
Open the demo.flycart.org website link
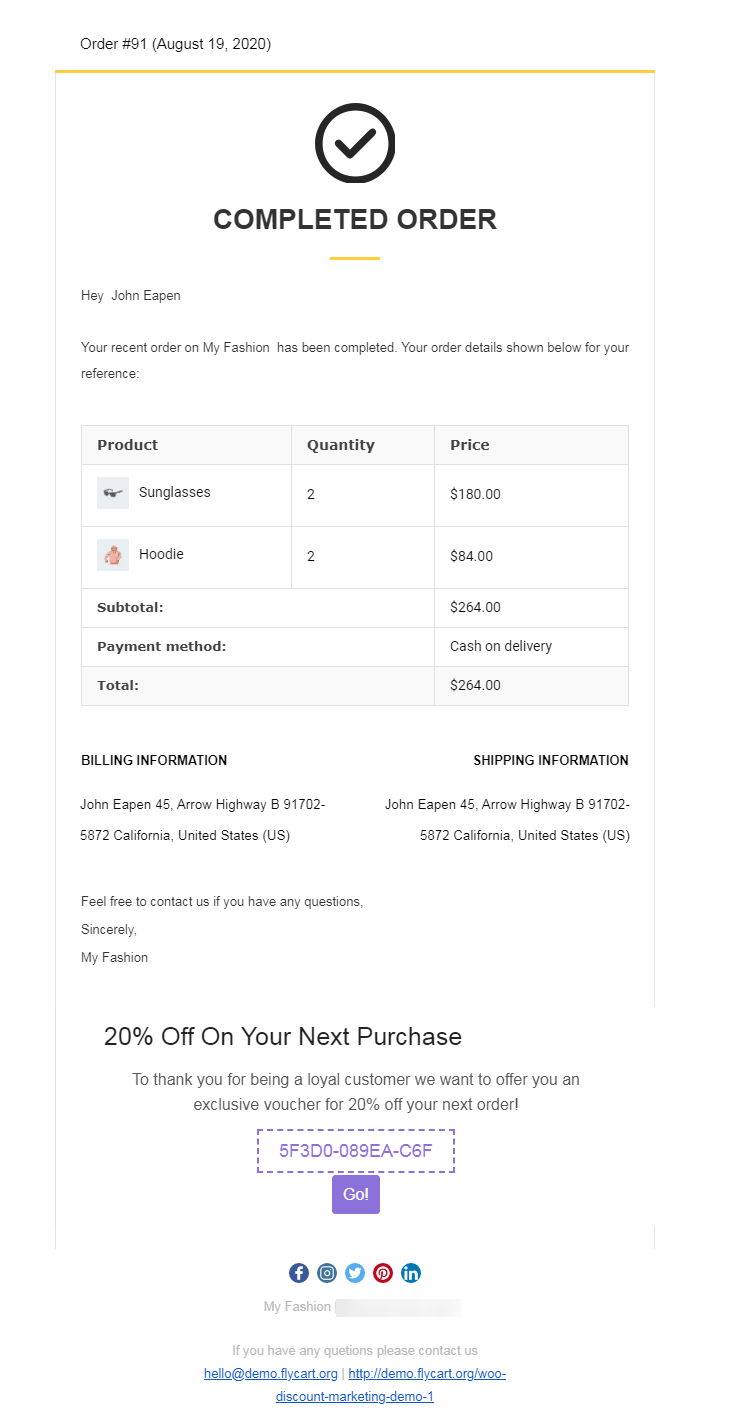pos(427,1374)
